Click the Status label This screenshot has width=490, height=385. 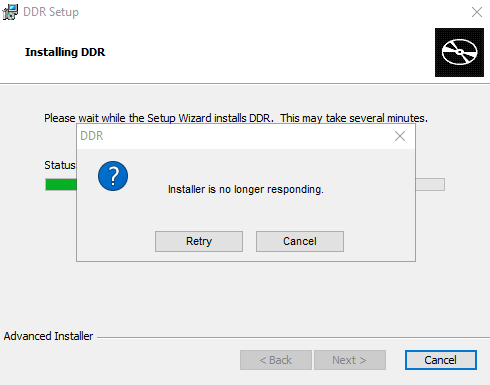[60, 165]
